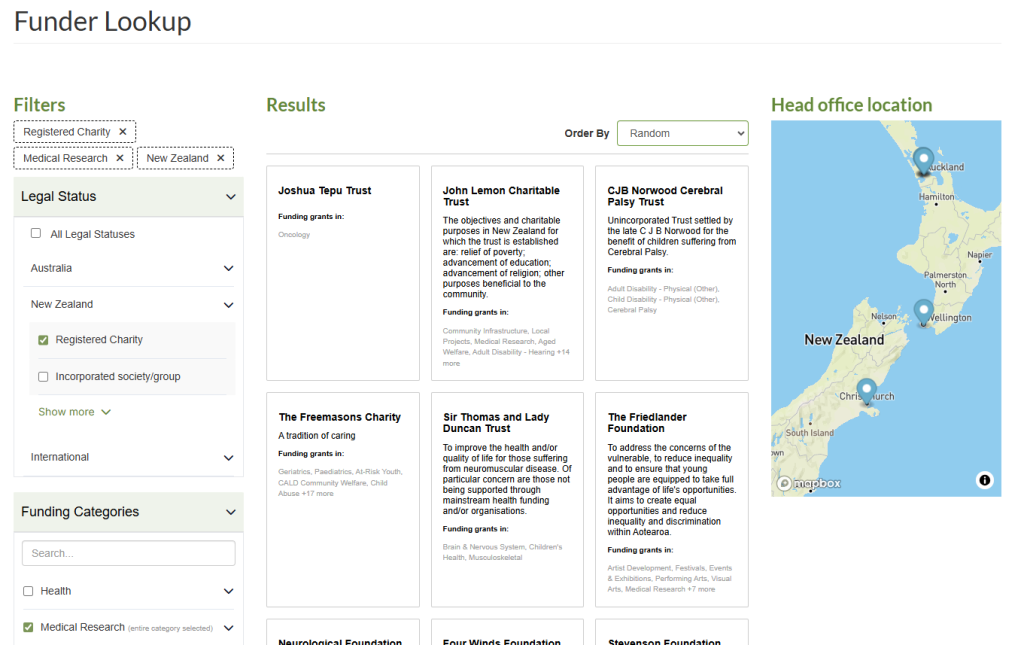Click the Christchurch map pin marker

coord(866,390)
